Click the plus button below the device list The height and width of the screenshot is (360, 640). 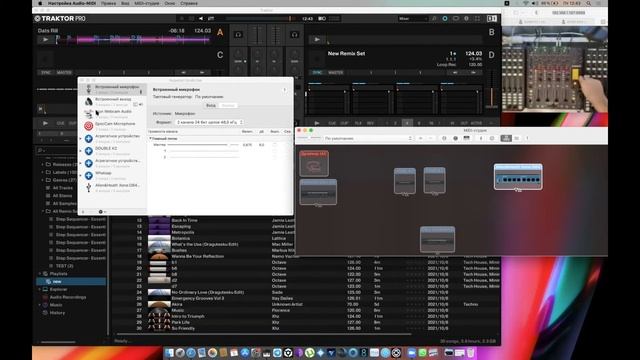83,212
